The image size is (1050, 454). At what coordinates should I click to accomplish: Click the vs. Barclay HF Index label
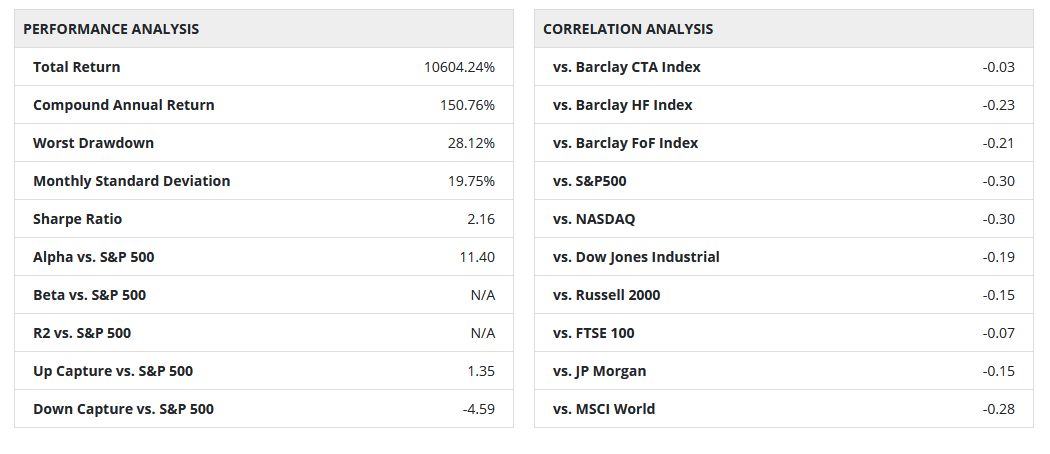[623, 105]
